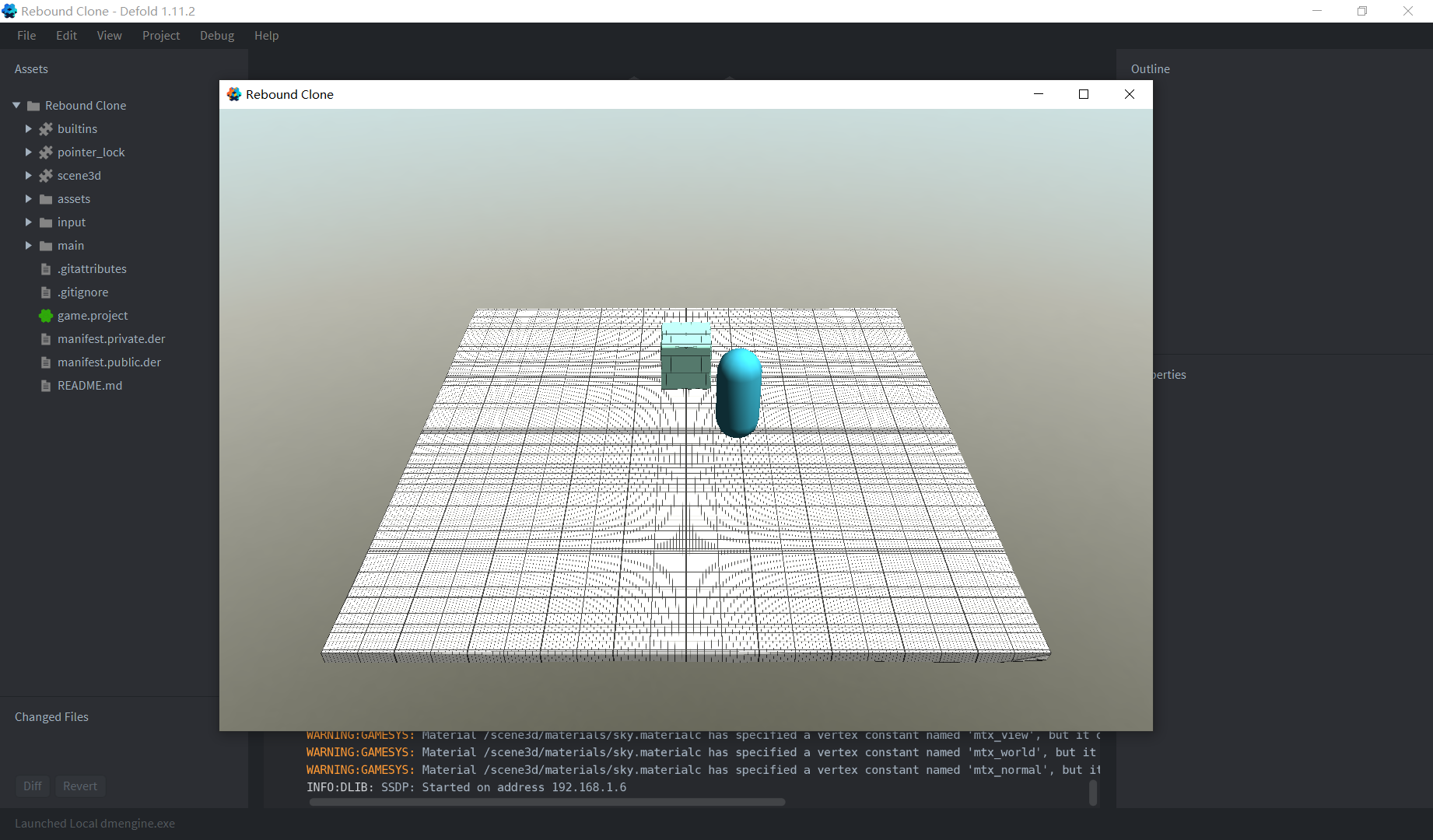Click the scene3d library icon
The height and width of the screenshot is (840, 1433).
pos(46,176)
